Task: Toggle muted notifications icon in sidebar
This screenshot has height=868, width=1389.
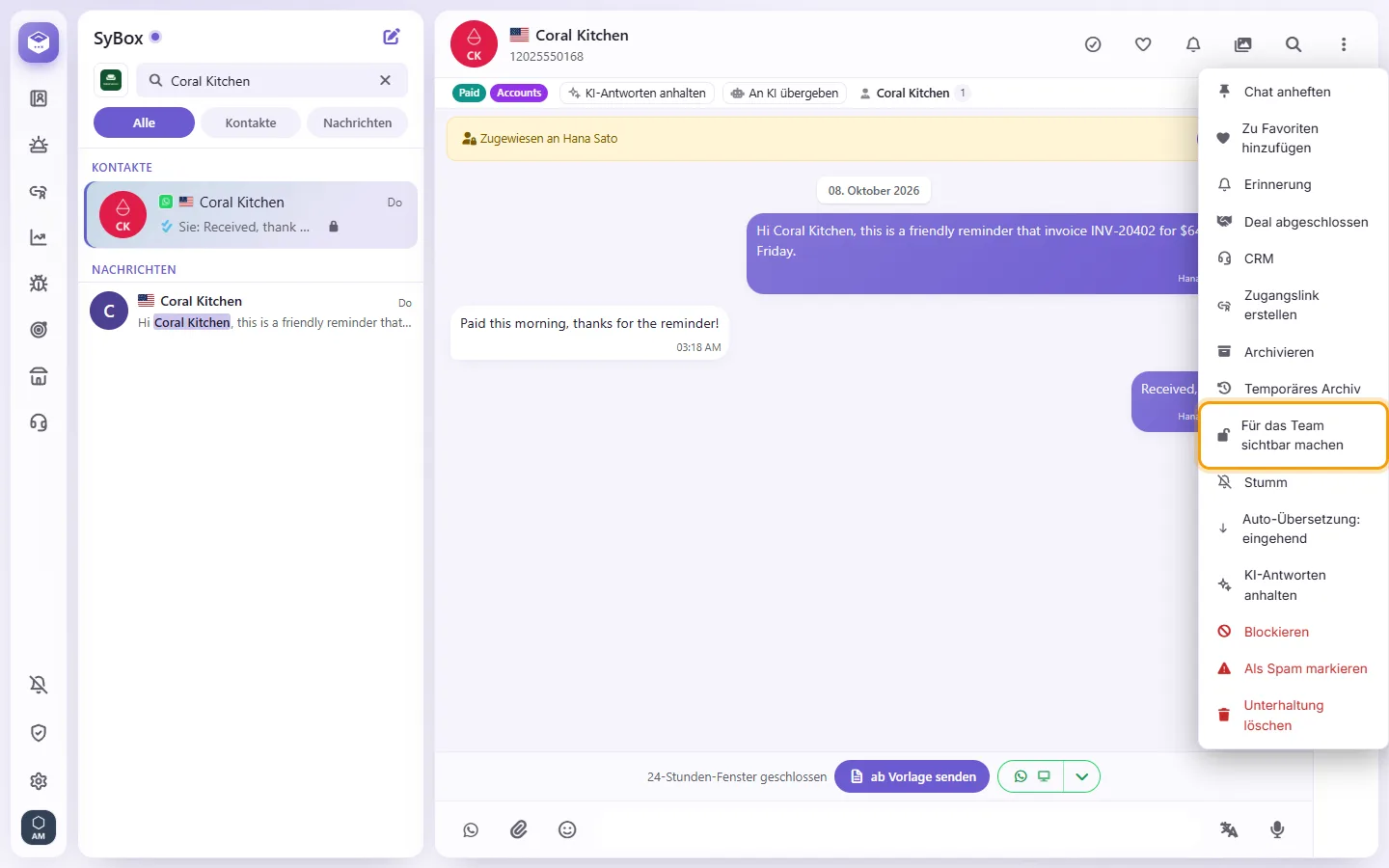Action: coord(39,685)
